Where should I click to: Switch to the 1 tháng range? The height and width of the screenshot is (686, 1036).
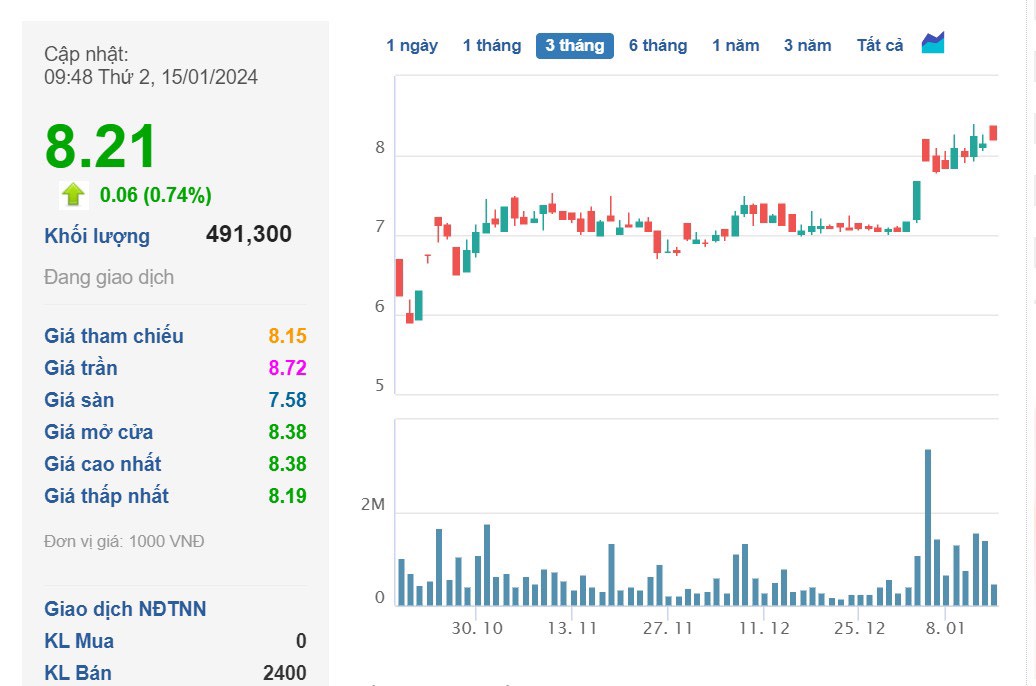(491, 45)
